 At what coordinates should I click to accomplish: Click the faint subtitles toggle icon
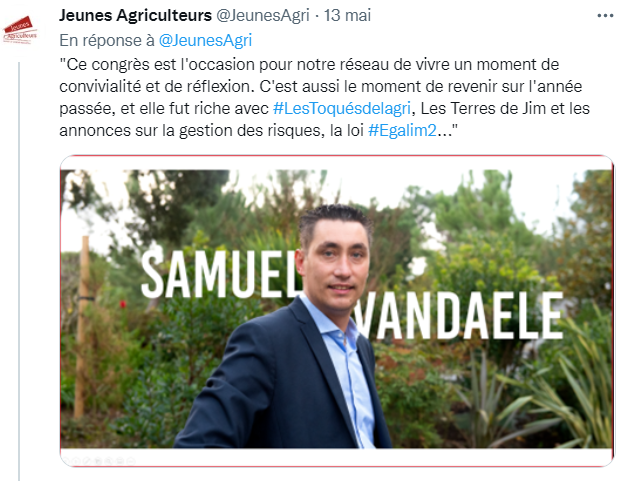click(x=120, y=461)
